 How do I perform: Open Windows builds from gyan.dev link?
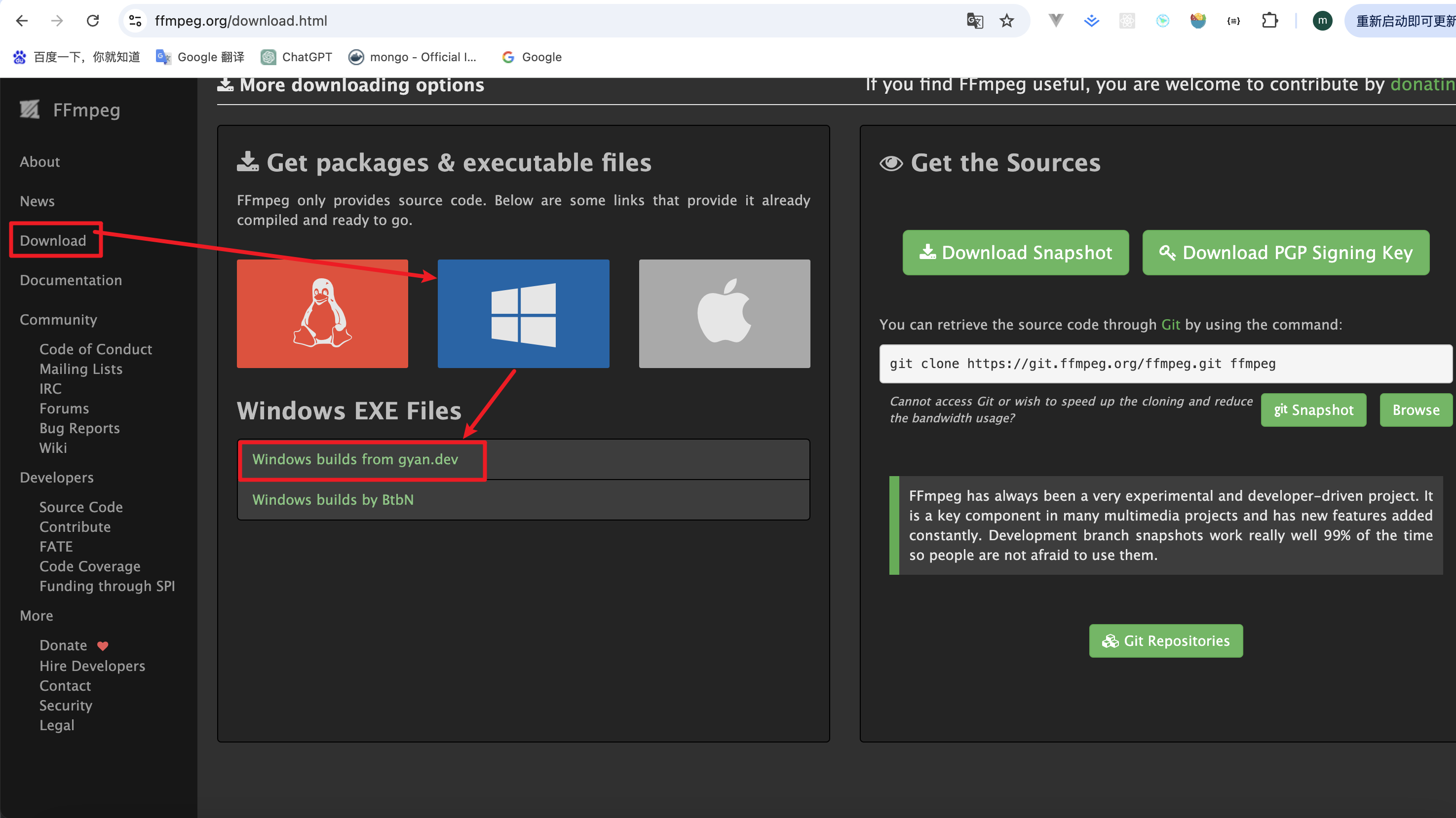pos(355,459)
